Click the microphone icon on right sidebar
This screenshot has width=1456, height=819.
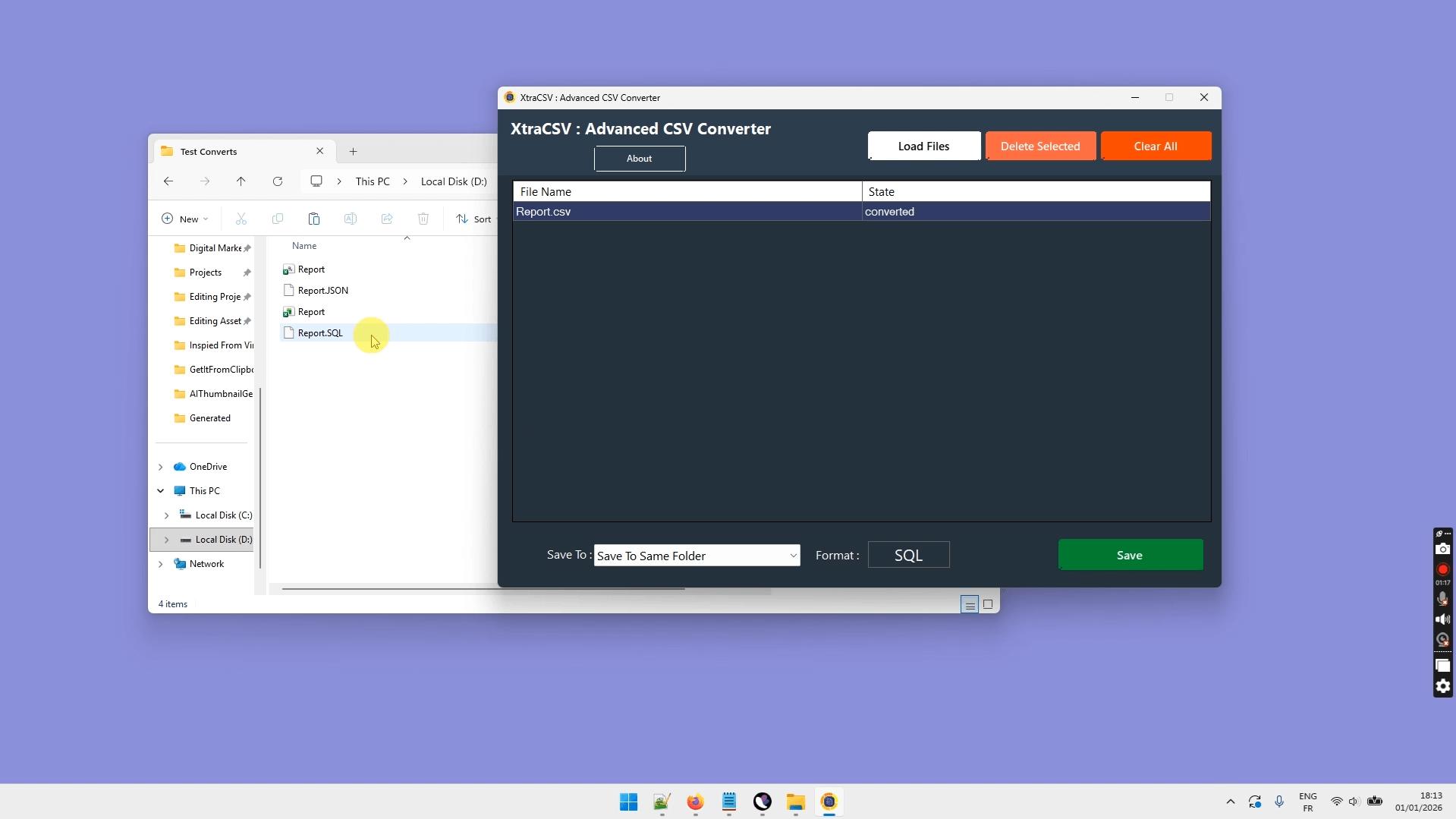pyautogui.click(x=1442, y=599)
